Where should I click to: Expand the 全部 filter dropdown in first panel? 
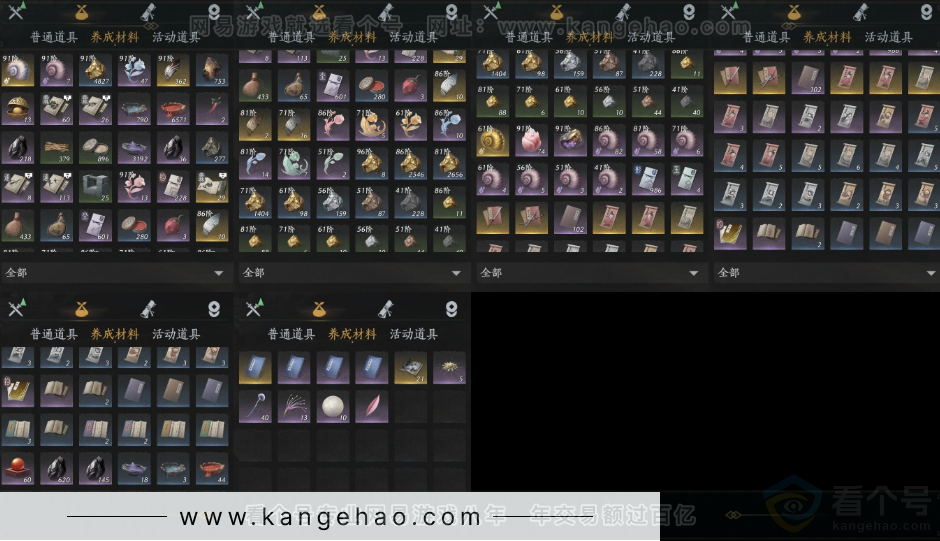pyautogui.click(x=115, y=272)
